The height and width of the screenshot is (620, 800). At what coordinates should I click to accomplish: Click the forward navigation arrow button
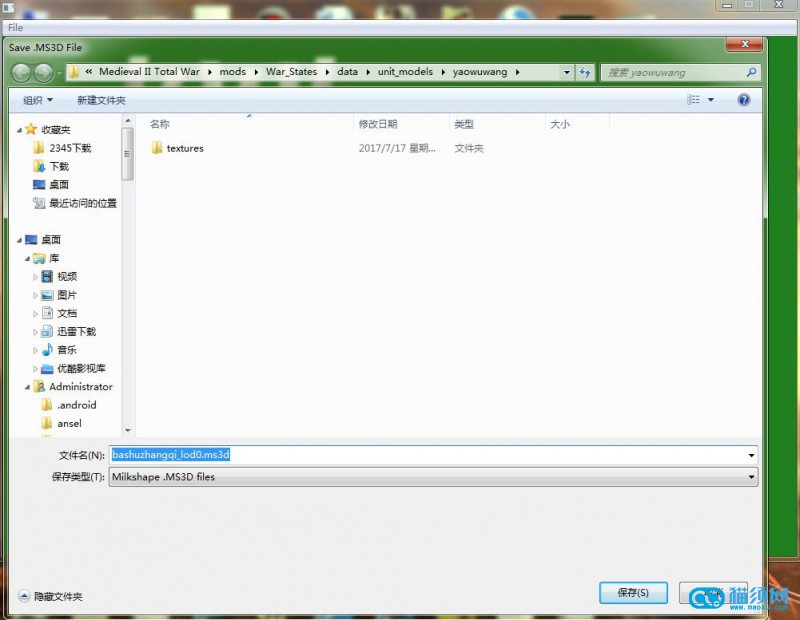click(43, 73)
